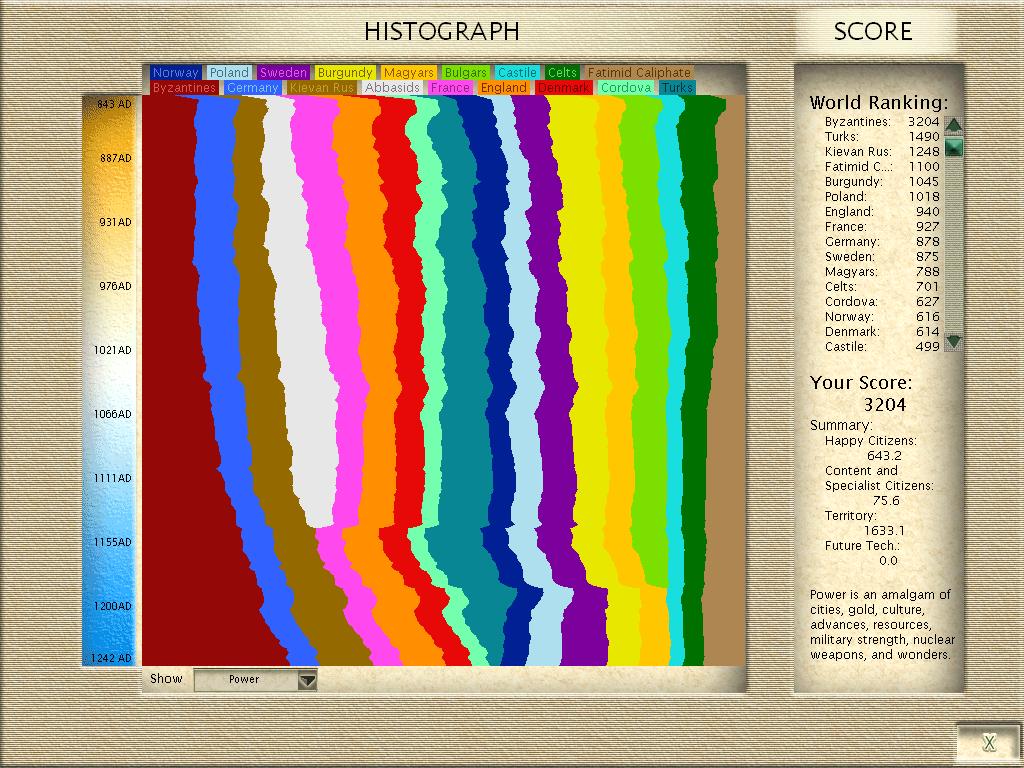This screenshot has height=768, width=1024.
Task: Click the 1066AD timeline label
Action: [112, 414]
